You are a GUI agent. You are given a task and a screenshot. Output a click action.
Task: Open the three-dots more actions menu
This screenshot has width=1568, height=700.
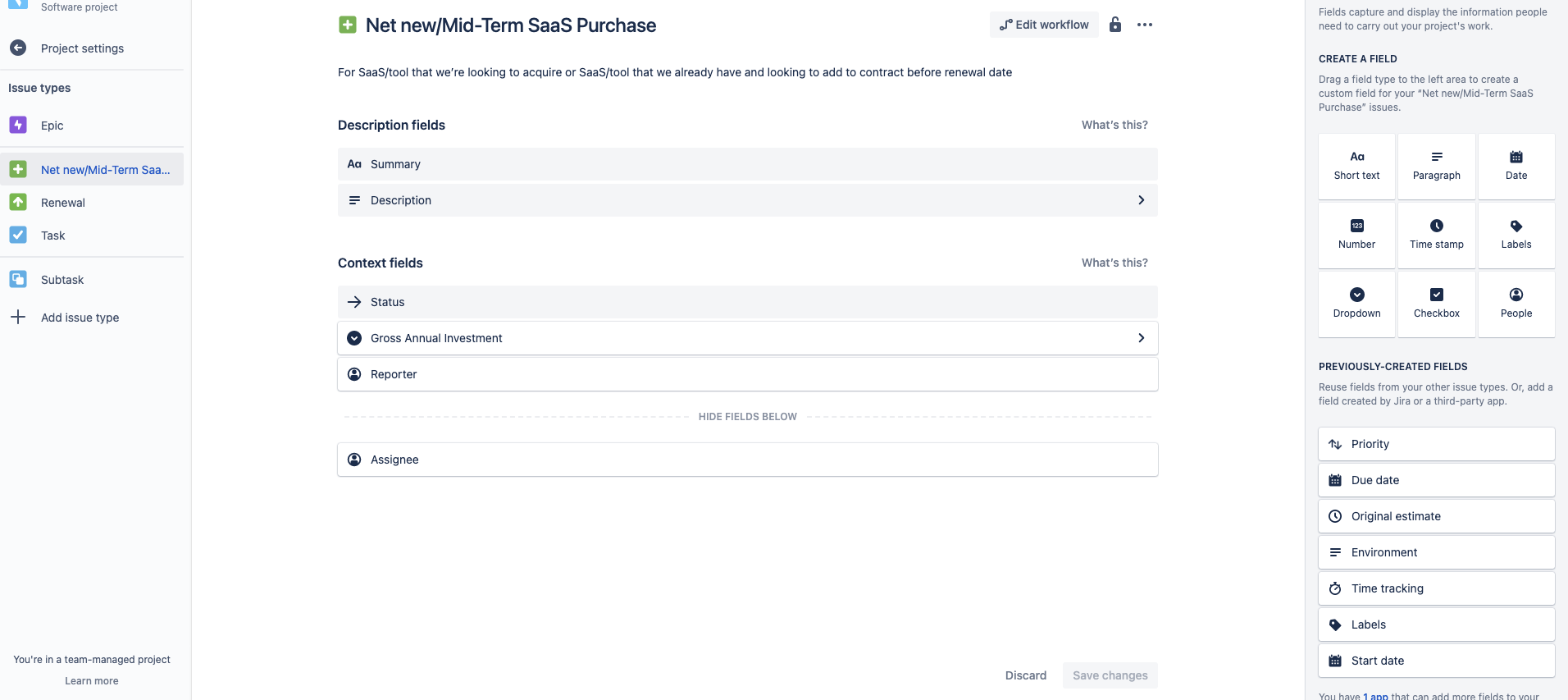coord(1145,25)
